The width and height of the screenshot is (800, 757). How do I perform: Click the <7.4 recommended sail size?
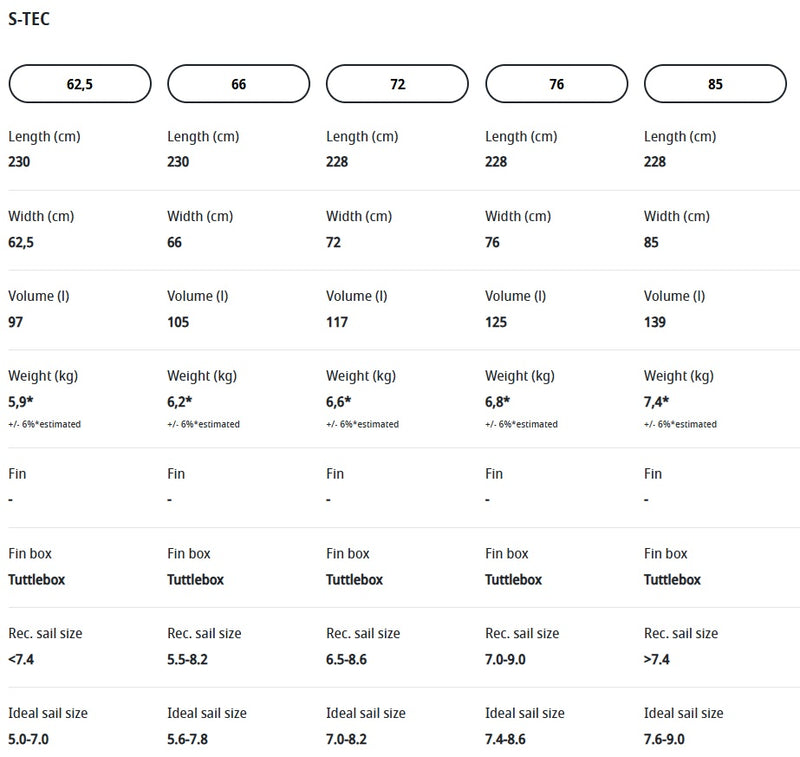(22, 659)
